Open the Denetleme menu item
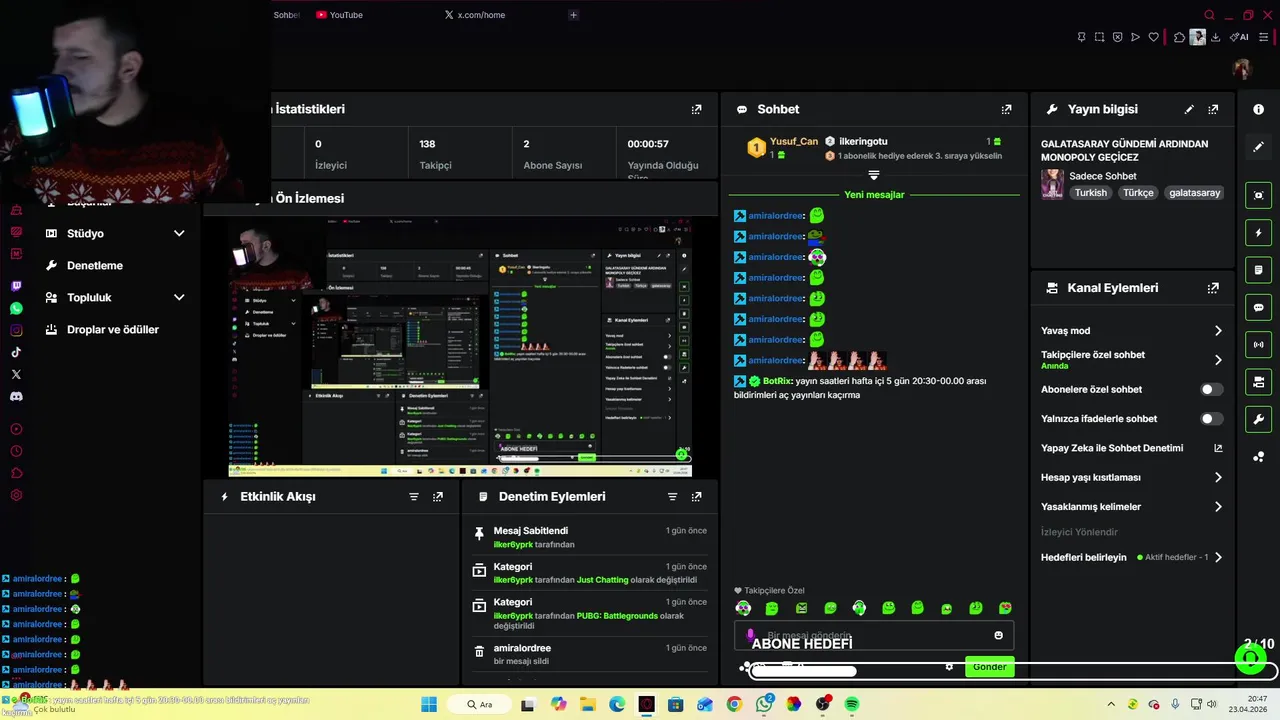Viewport: 1280px width, 720px height. pyautogui.click(x=95, y=265)
